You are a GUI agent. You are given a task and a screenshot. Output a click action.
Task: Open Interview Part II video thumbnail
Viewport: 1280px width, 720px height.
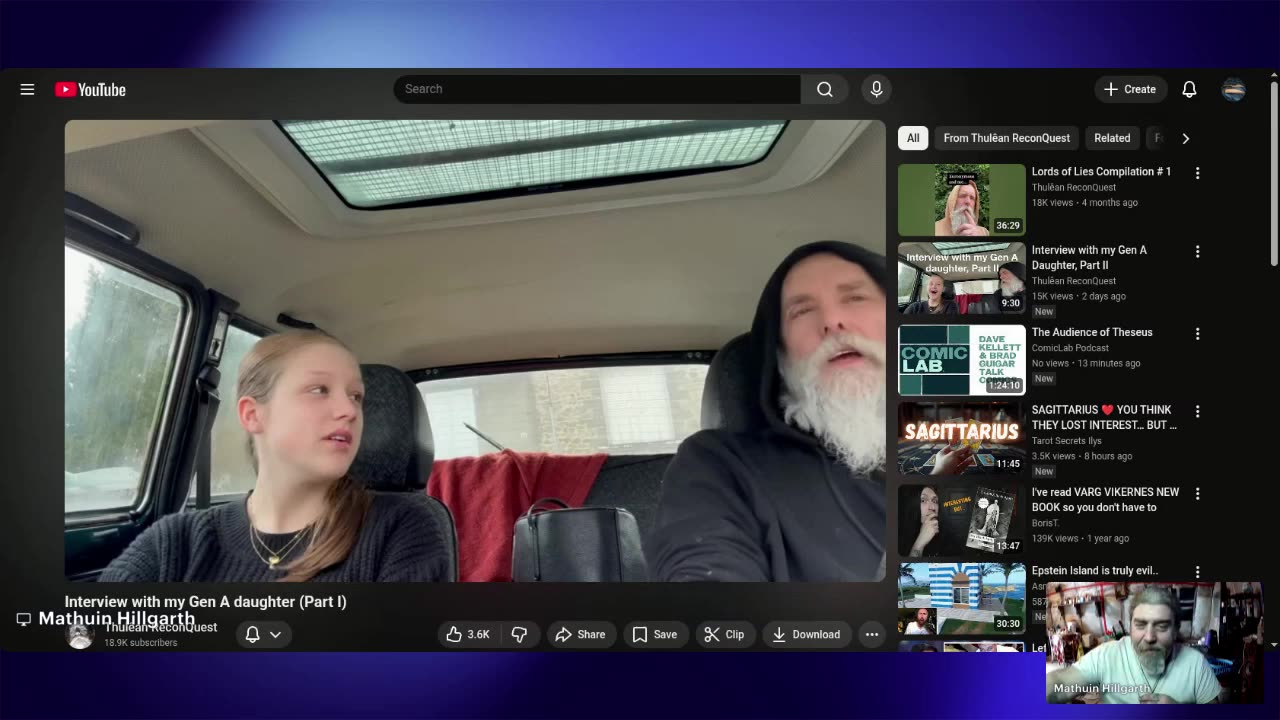coord(962,278)
